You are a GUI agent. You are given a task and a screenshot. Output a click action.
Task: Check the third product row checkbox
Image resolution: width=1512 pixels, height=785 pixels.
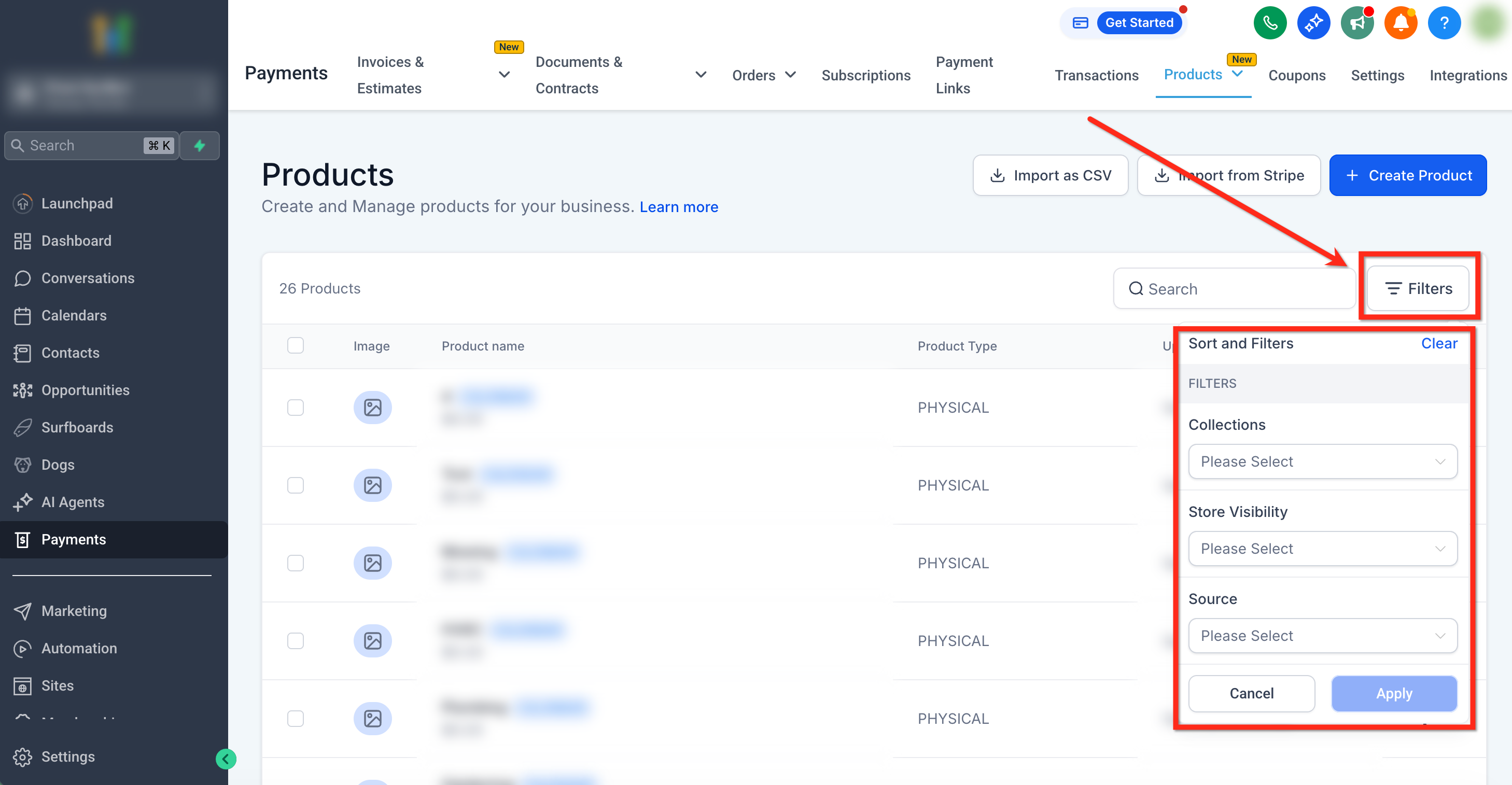pyautogui.click(x=295, y=563)
